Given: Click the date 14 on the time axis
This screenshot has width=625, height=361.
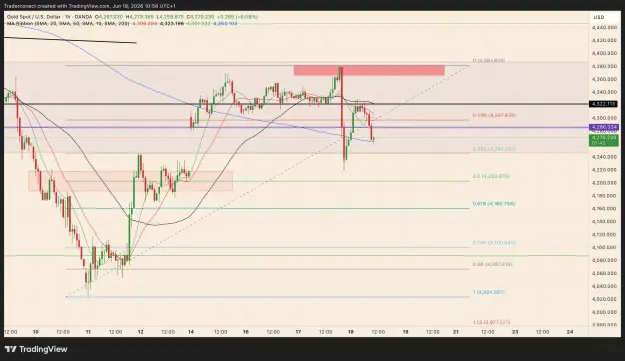Looking at the screenshot, I should pos(191,332).
